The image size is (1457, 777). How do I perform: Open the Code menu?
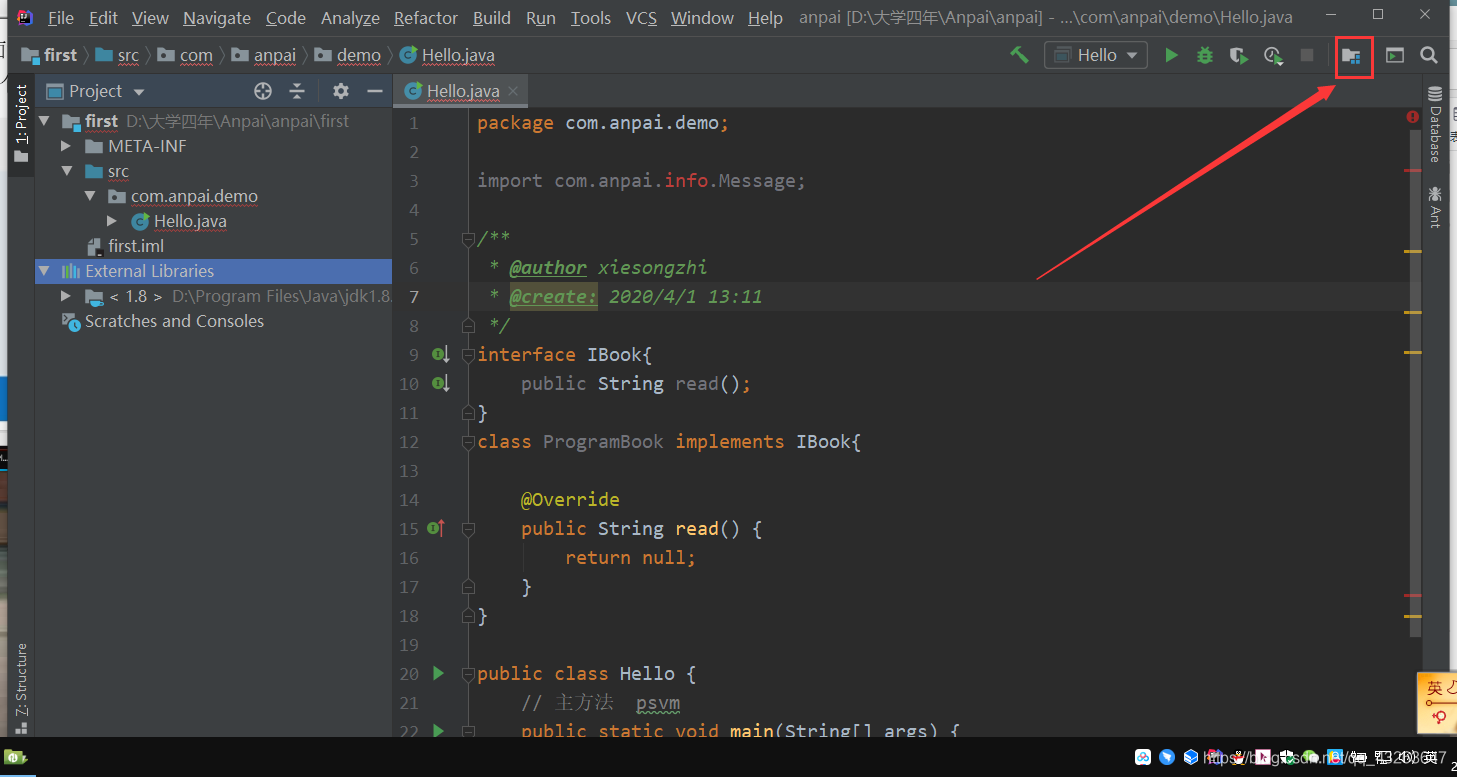pos(286,18)
